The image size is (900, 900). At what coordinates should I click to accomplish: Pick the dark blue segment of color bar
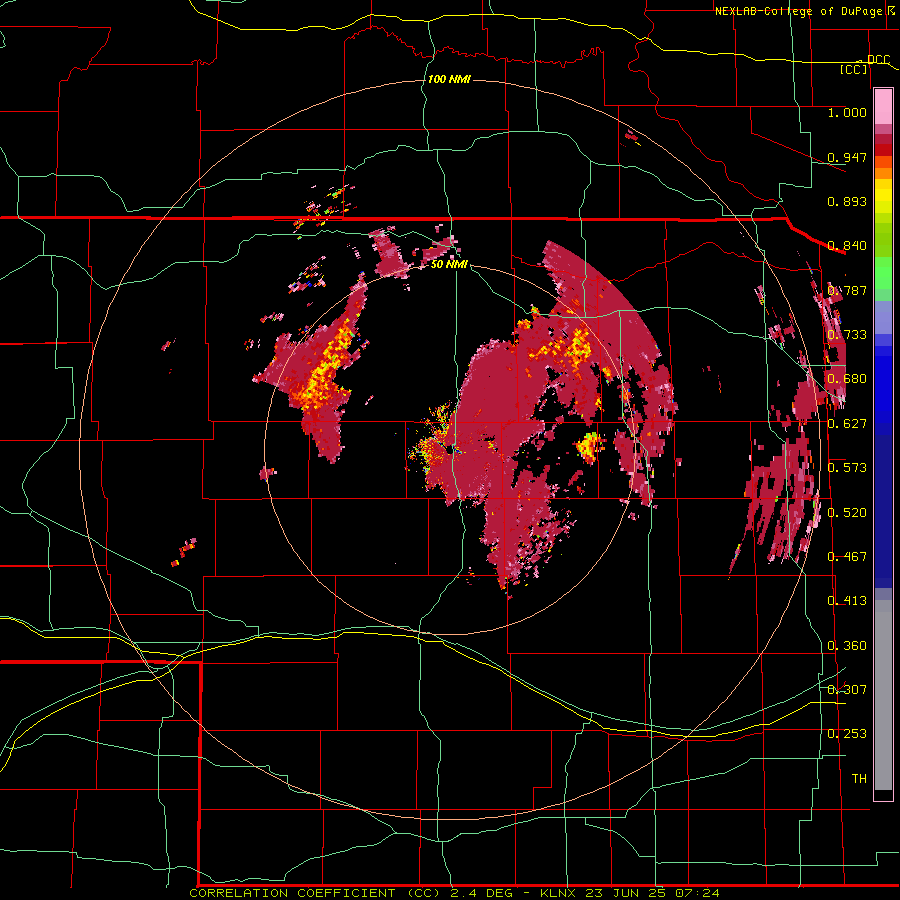point(883,511)
